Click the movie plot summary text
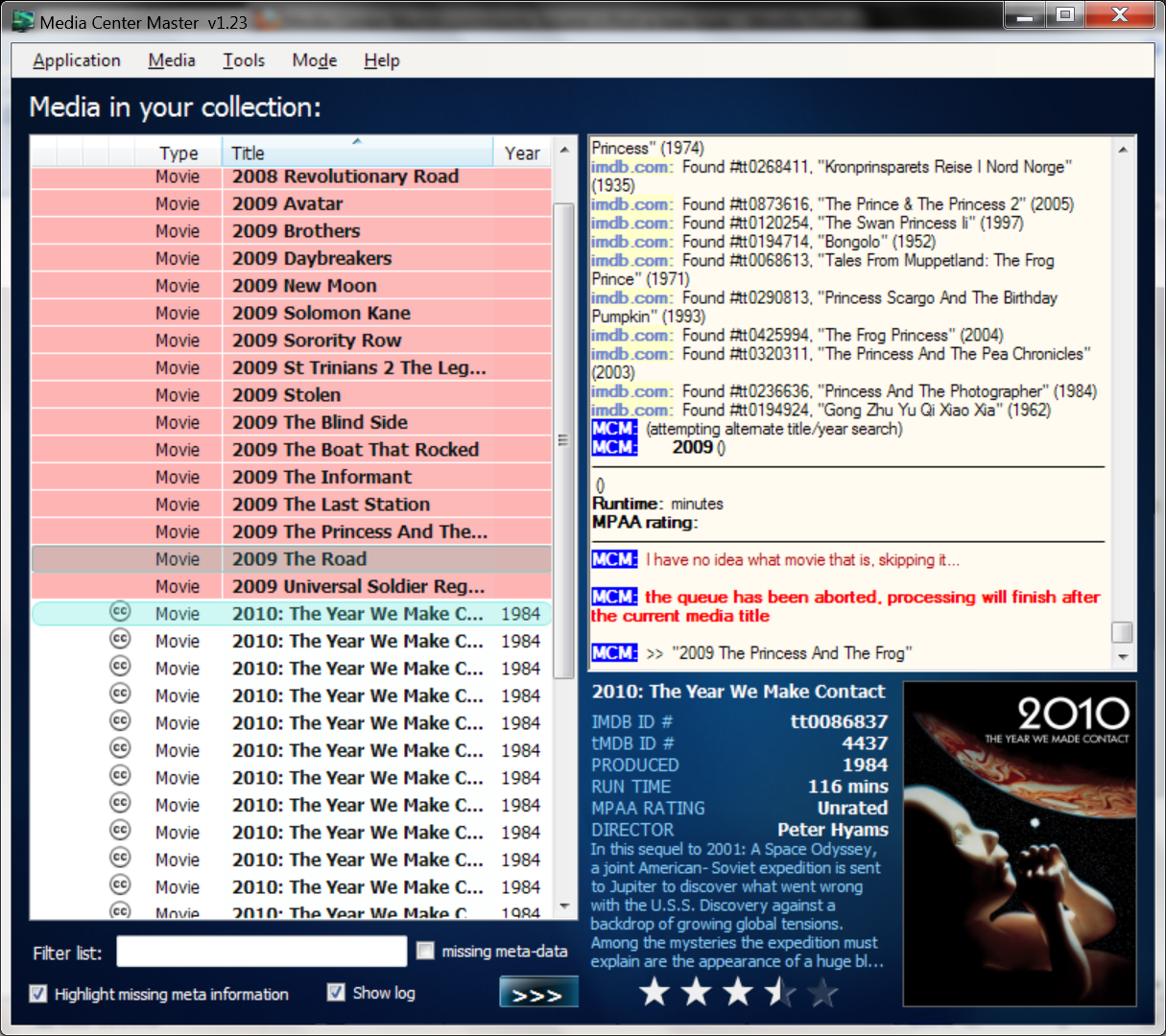 736,906
